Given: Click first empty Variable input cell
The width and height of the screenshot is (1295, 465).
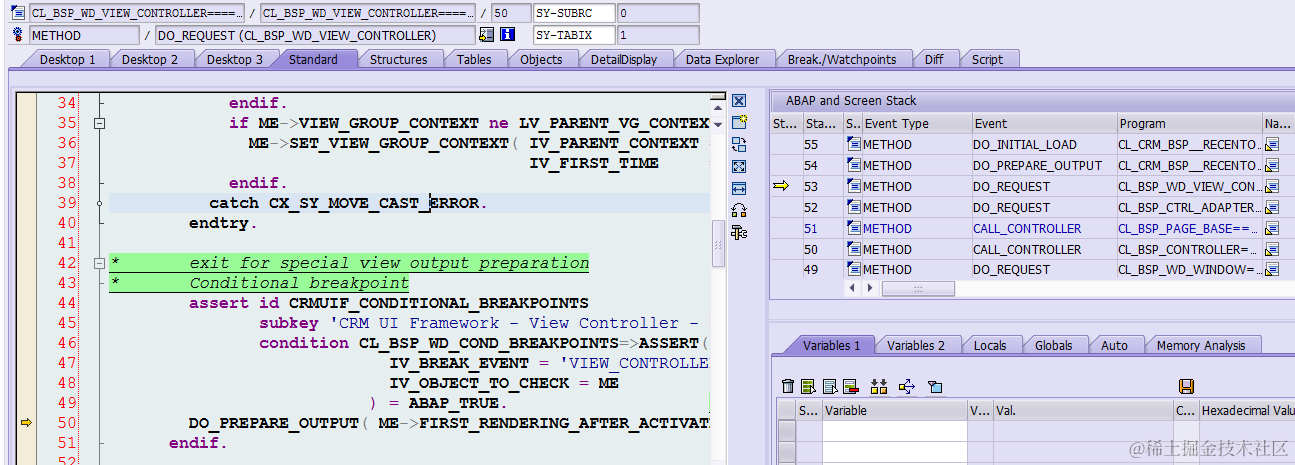Looking at the screenshot, I should [x=895, y=430].
